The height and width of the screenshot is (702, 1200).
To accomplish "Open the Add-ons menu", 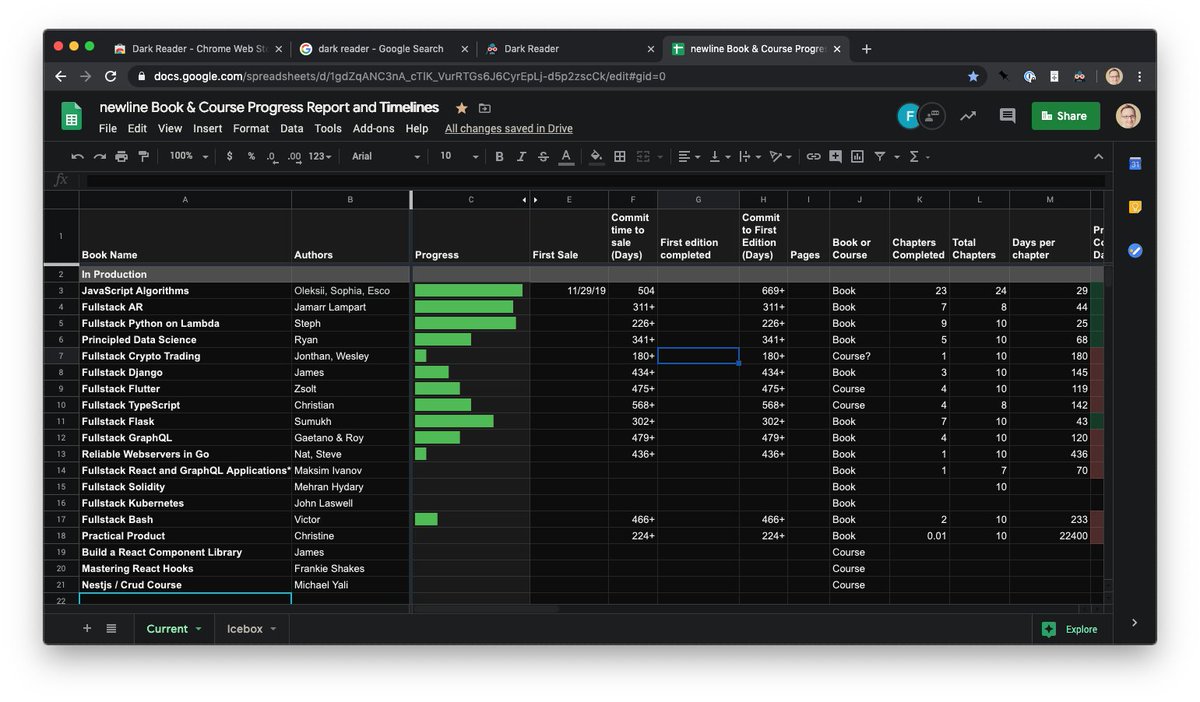I will coord(374,128).
